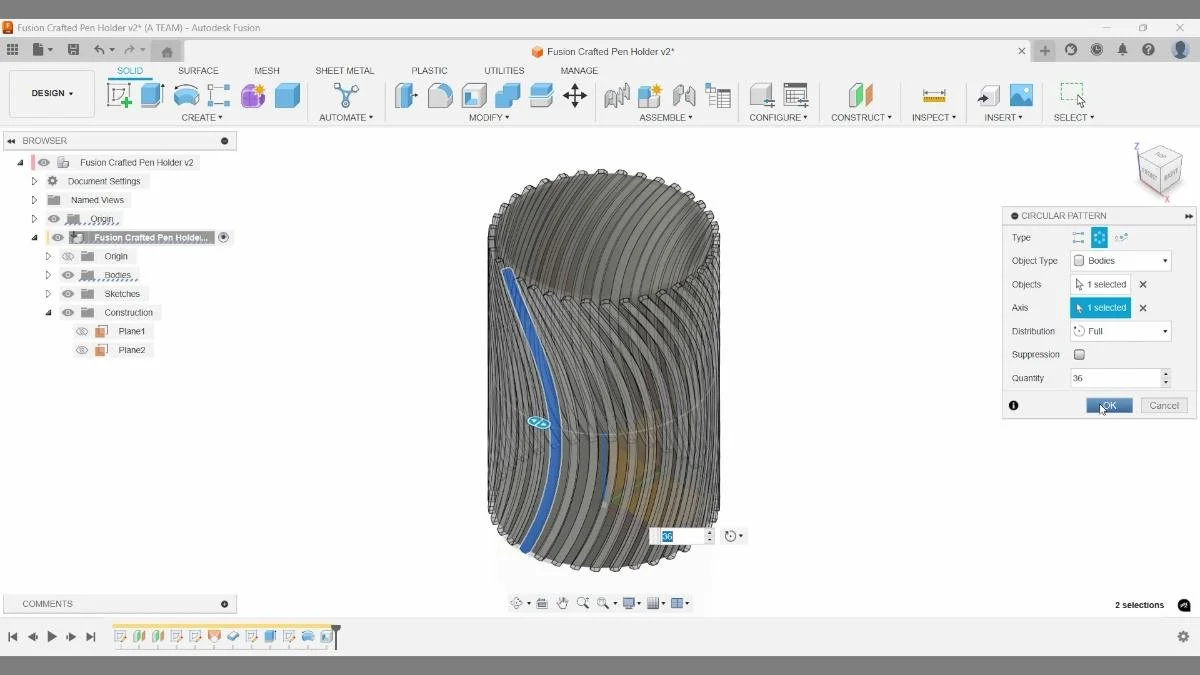
Task: Select the Extrude tool in the Create panel
Action: (x=153, y=96)
